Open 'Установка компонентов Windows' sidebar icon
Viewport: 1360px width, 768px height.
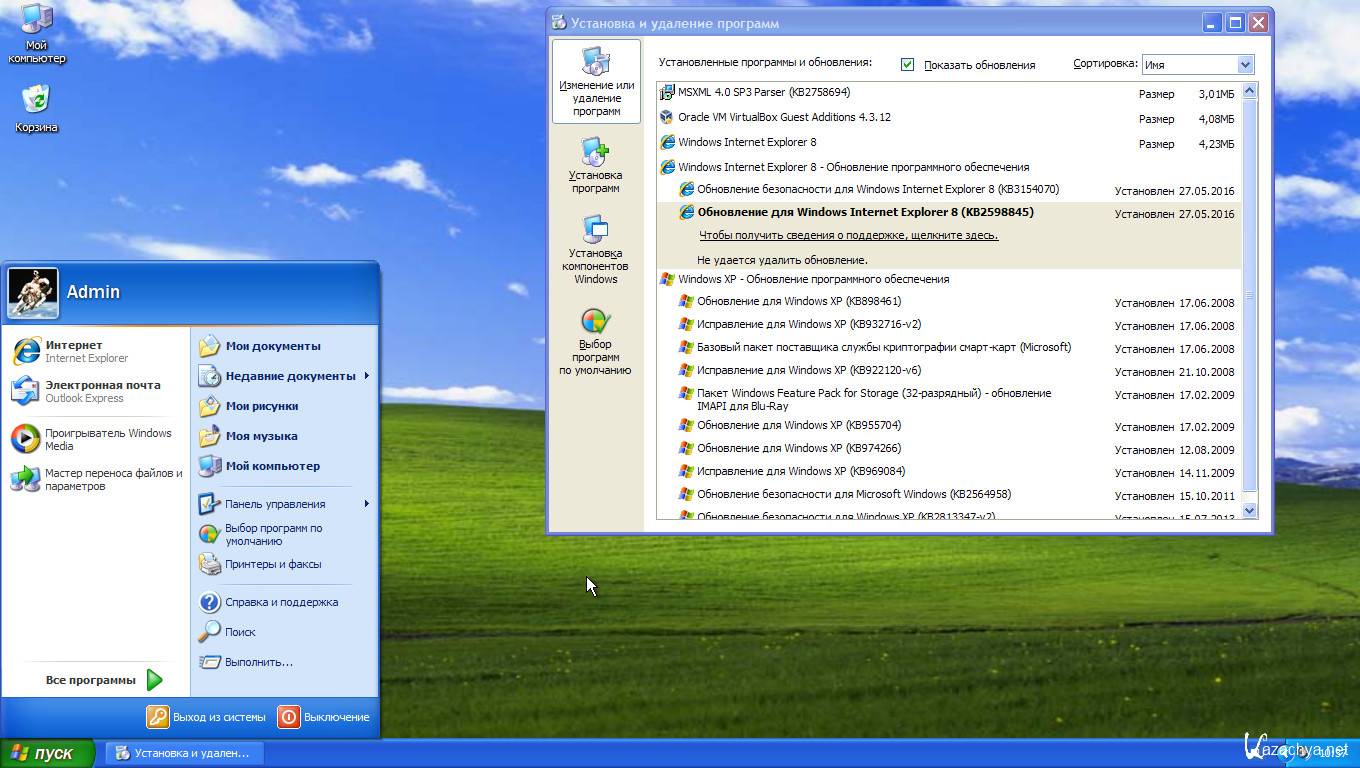pos(596,250)
